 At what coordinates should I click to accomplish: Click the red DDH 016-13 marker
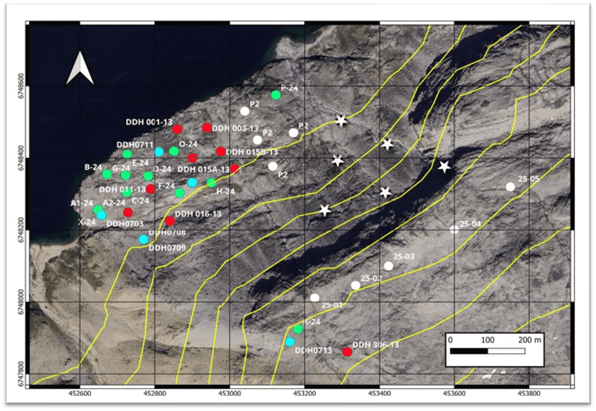pyautogui.click(x=170, y=221)
